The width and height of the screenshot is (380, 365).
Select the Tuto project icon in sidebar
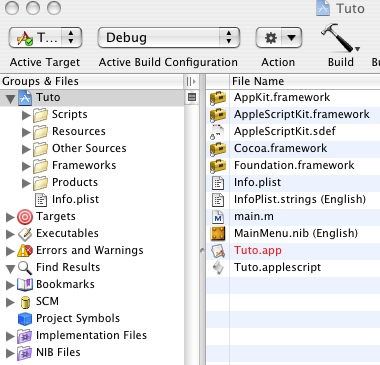25,98
